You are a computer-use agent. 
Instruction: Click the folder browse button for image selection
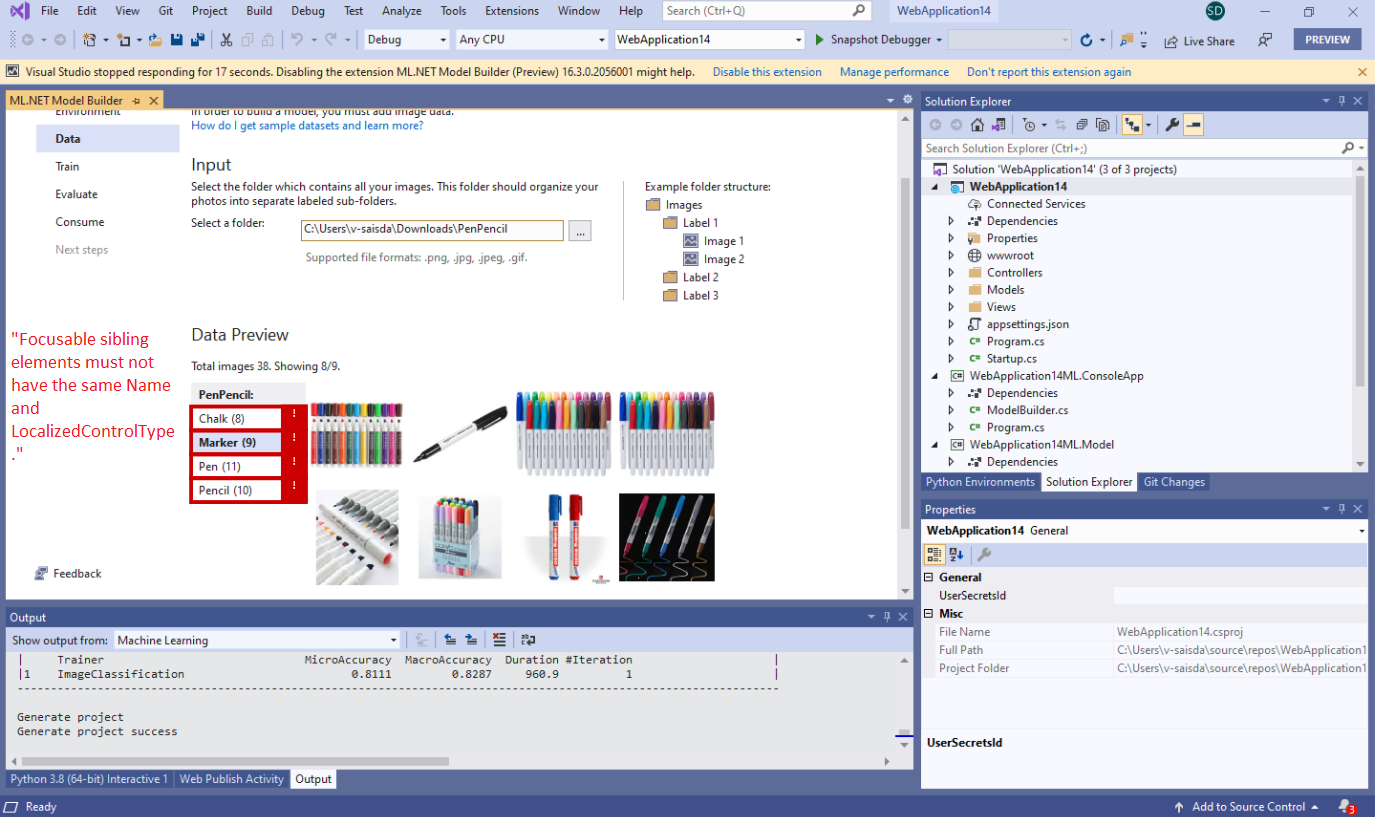pyautogui.click(x=580, y=230)
